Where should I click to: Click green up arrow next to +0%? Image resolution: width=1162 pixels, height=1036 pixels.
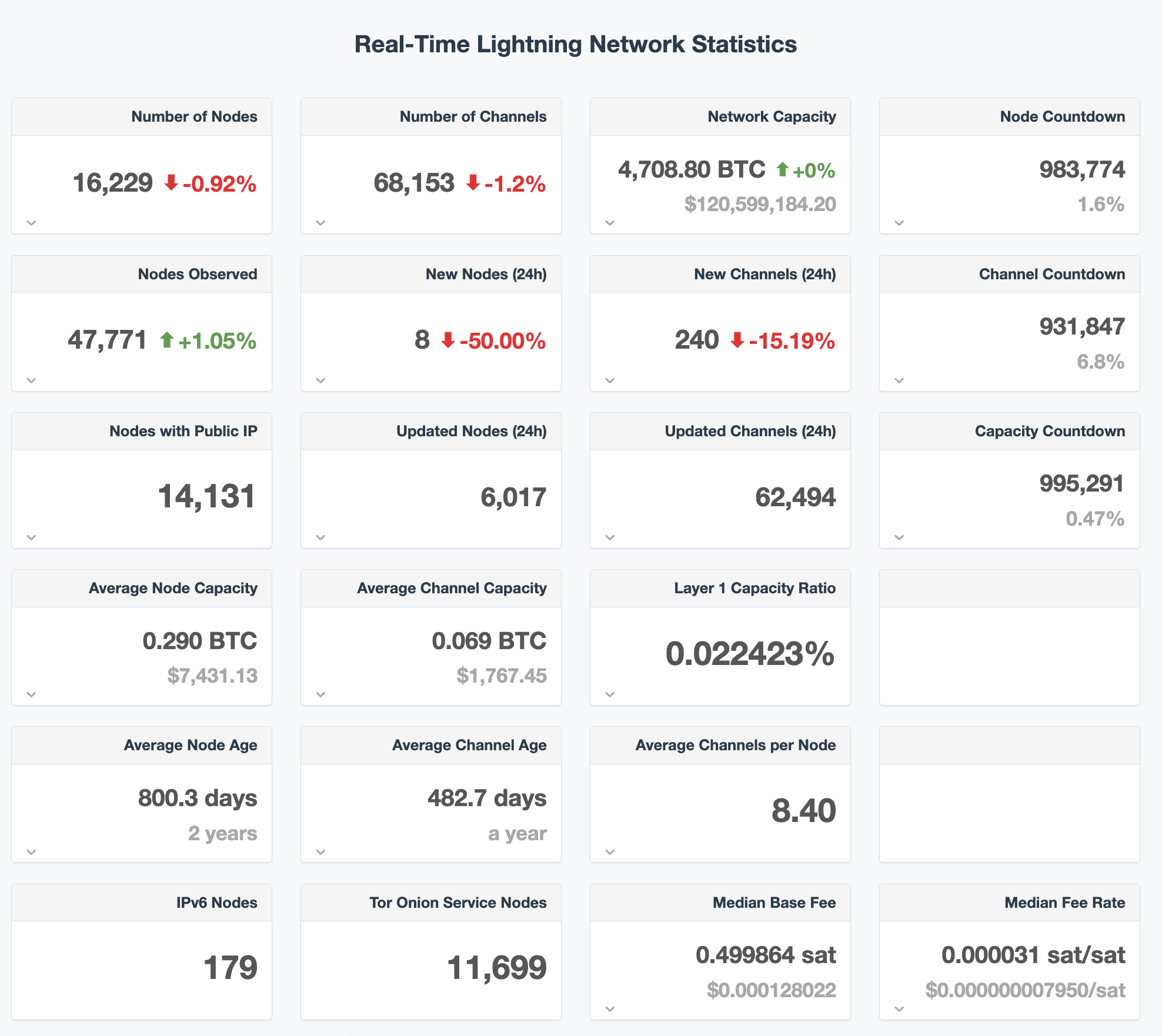(x=782, y=169)
